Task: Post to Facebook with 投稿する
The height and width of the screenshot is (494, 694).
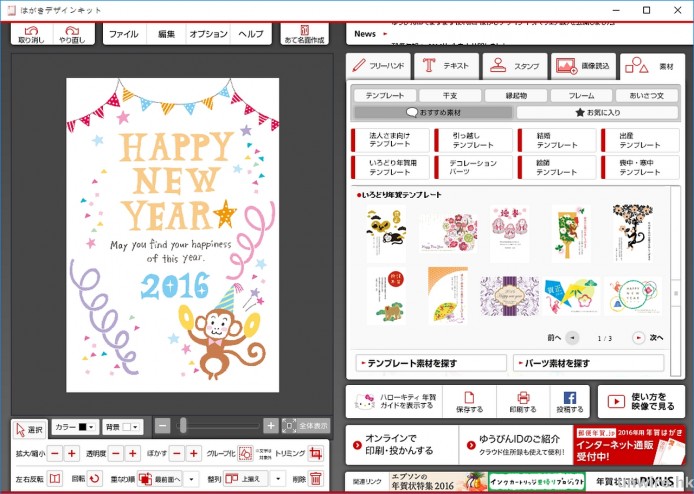Action: point(570,401)
